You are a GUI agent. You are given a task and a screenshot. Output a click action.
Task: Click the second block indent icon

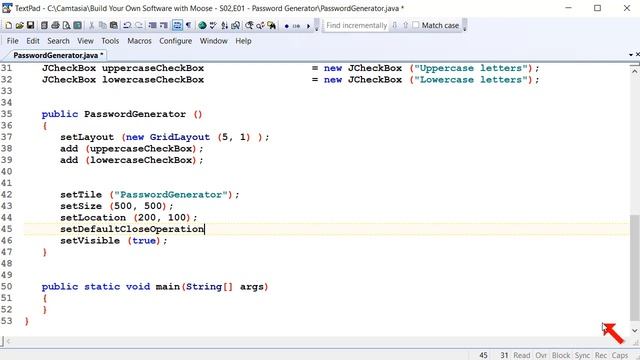[163, 25]
